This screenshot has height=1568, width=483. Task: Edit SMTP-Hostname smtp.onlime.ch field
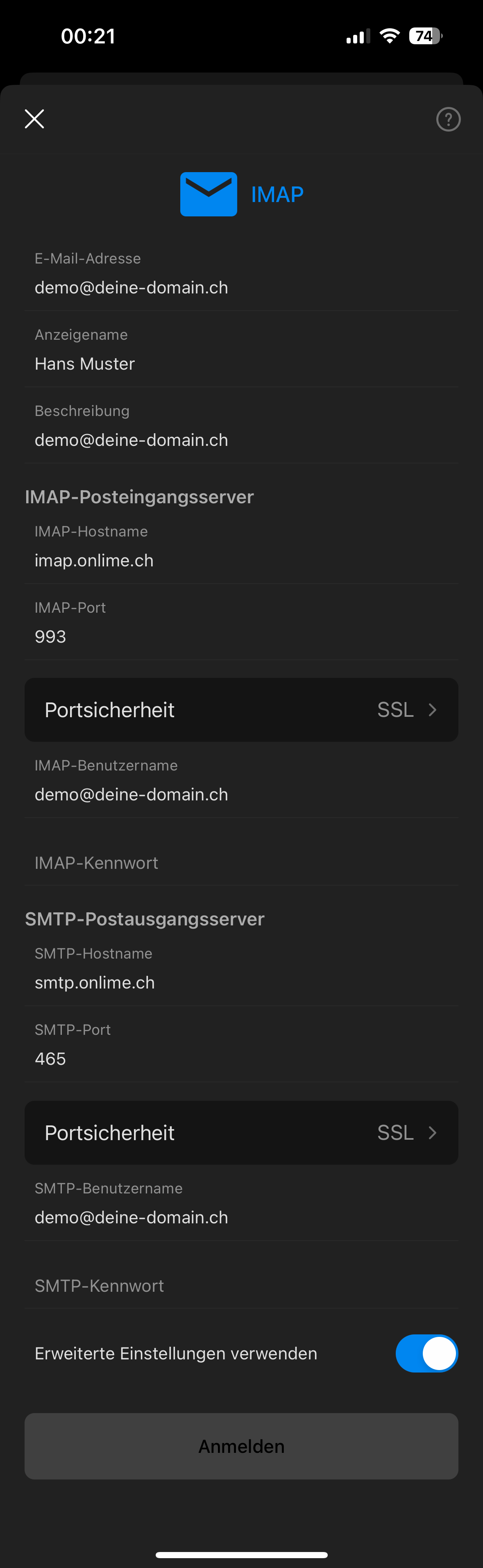pos(242,969)
